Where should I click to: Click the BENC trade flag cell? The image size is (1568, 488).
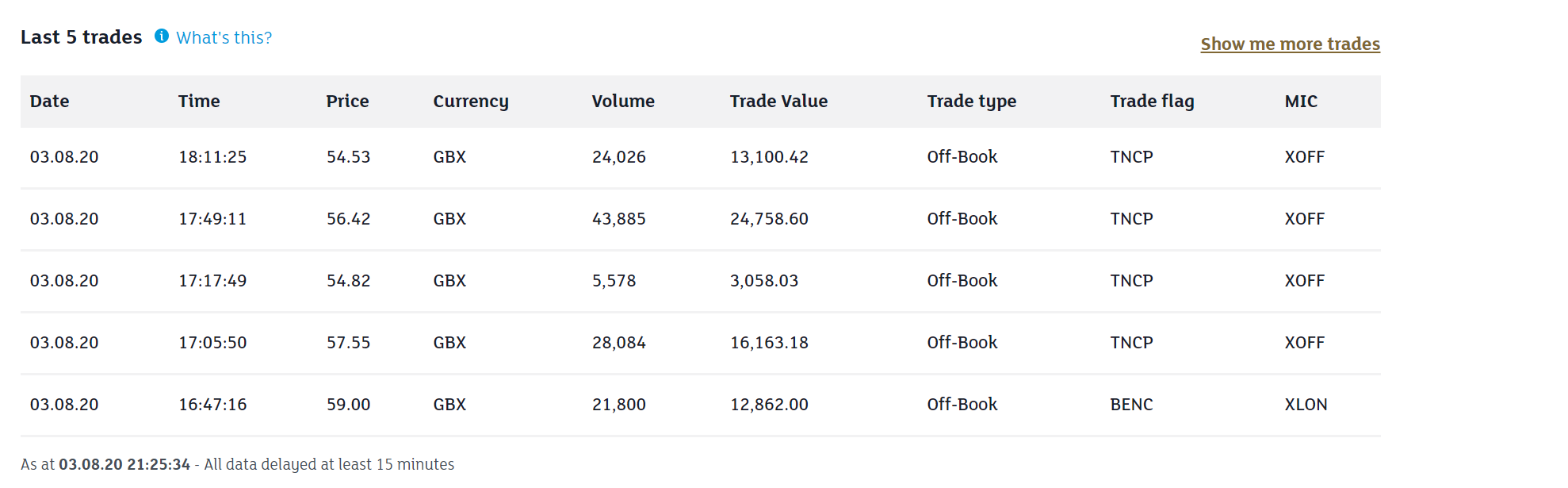coord(1131,405)
